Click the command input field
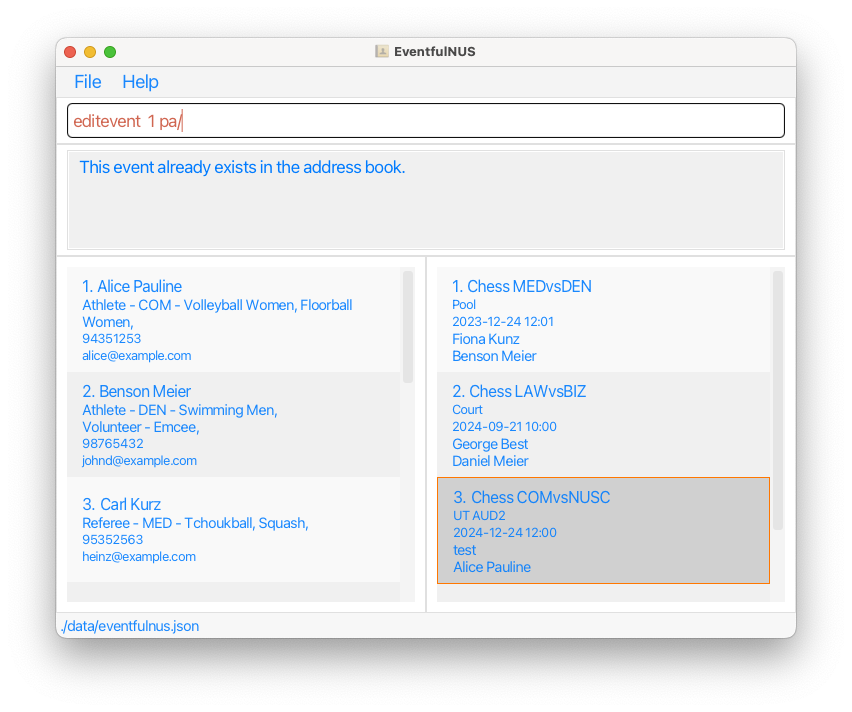Viewport: 852px width, 712px height. (425, 121)
